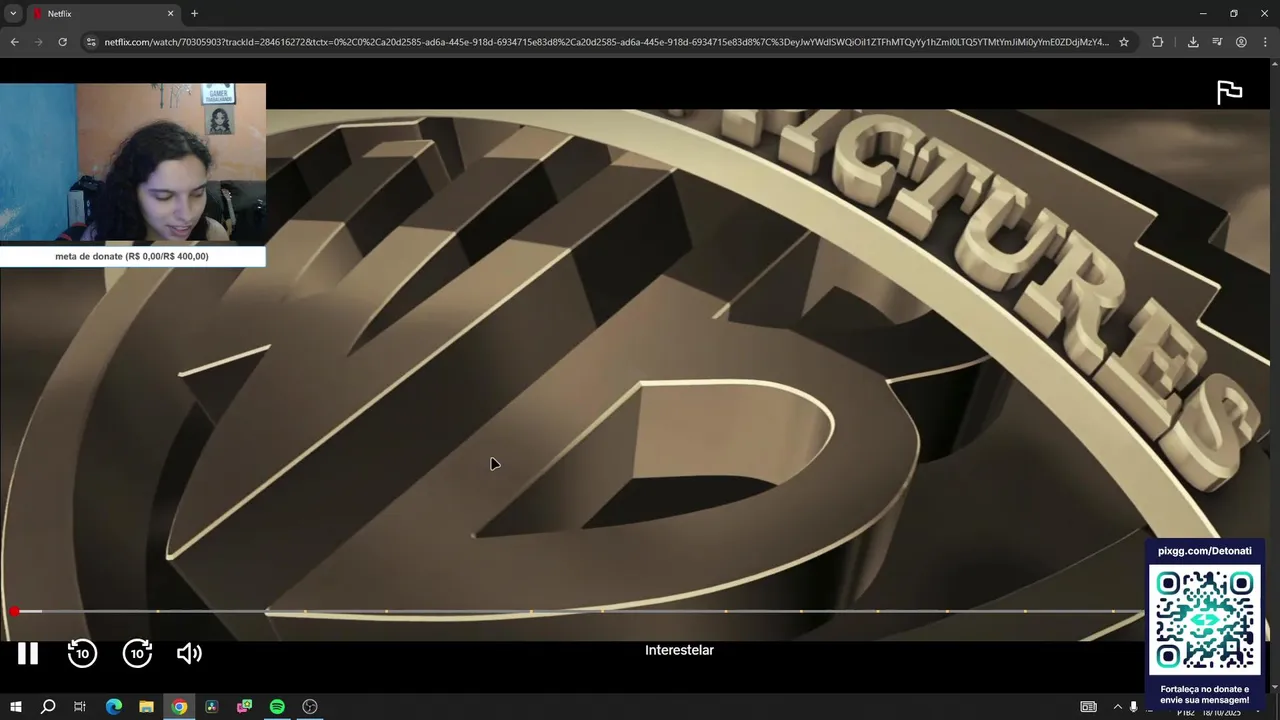The height and width of the screenshot is (720, 1280).
Task: Skip forward 10 seconds in video
Action: (x=137, y=653)
